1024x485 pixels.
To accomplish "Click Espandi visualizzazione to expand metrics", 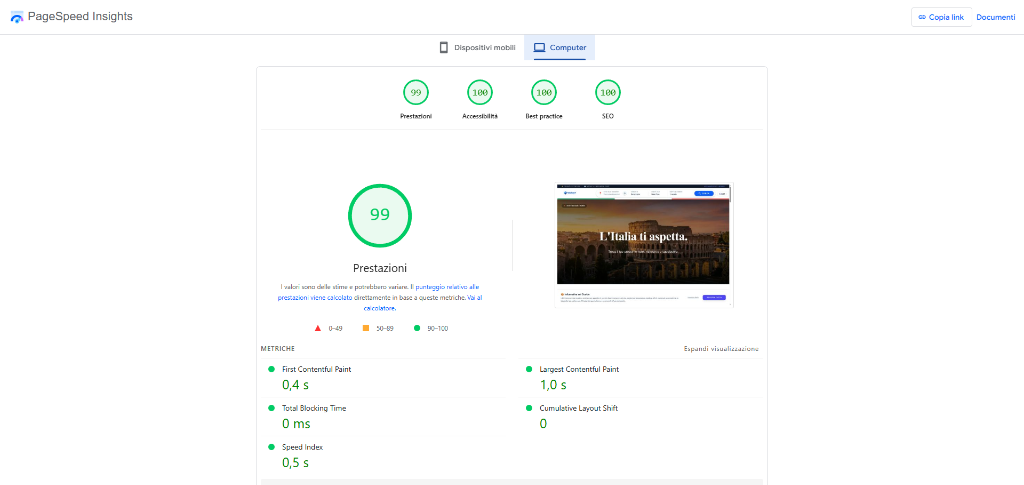I will (x=721, y=349).
